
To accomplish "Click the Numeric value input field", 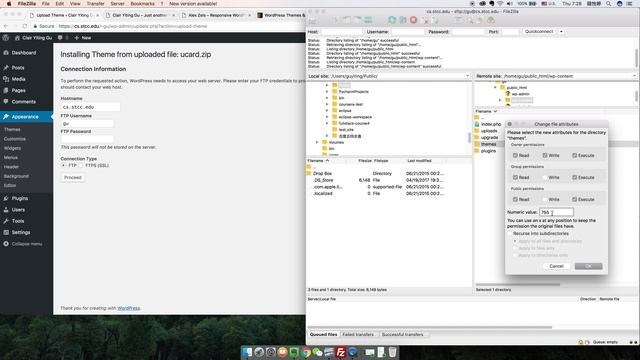I will point(556,212).
